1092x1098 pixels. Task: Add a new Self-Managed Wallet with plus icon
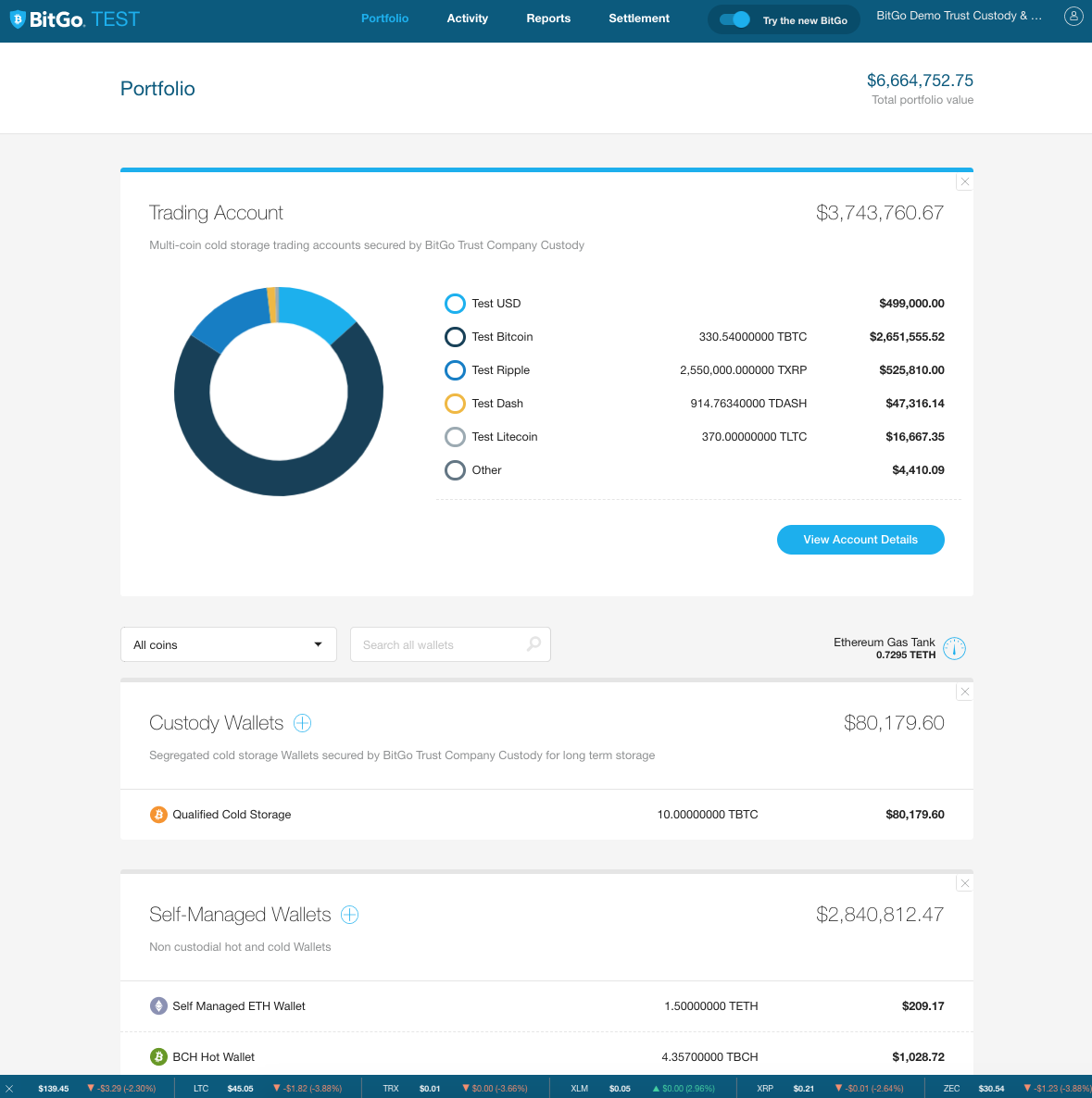(349, 915)
